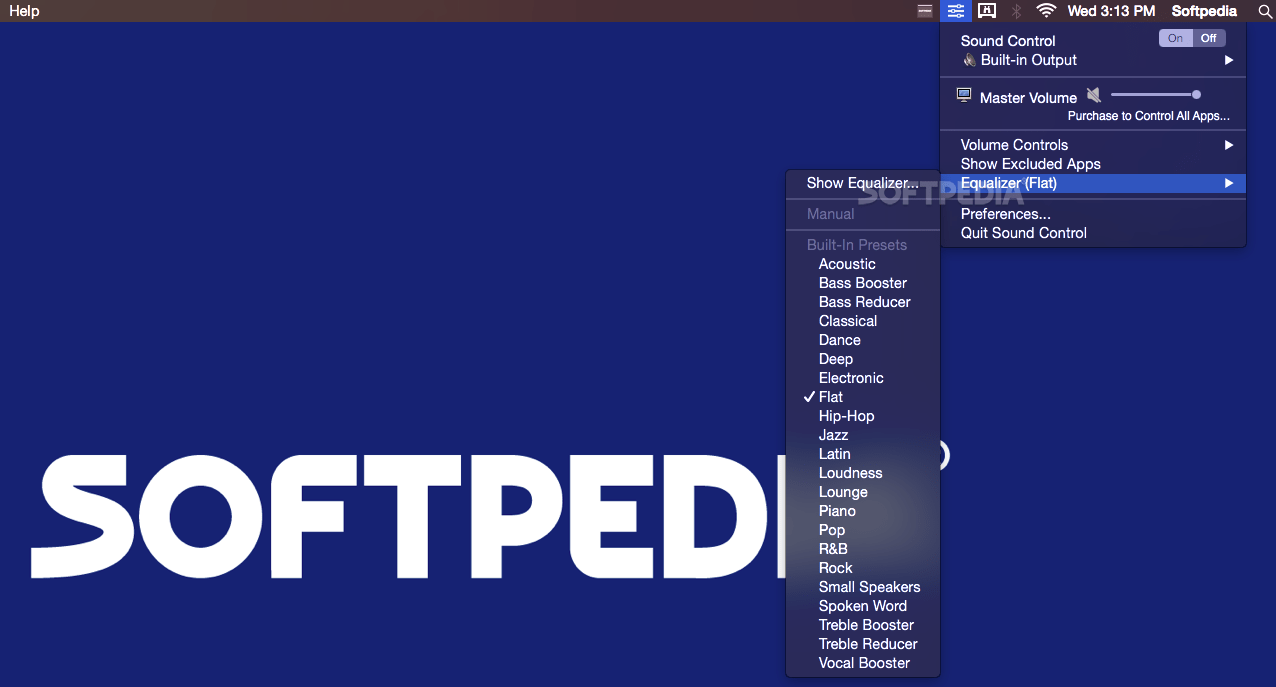Viewport: 1276px width, 687px height.
Task: Turn Sound Control On
Action: pos(1175,38)
